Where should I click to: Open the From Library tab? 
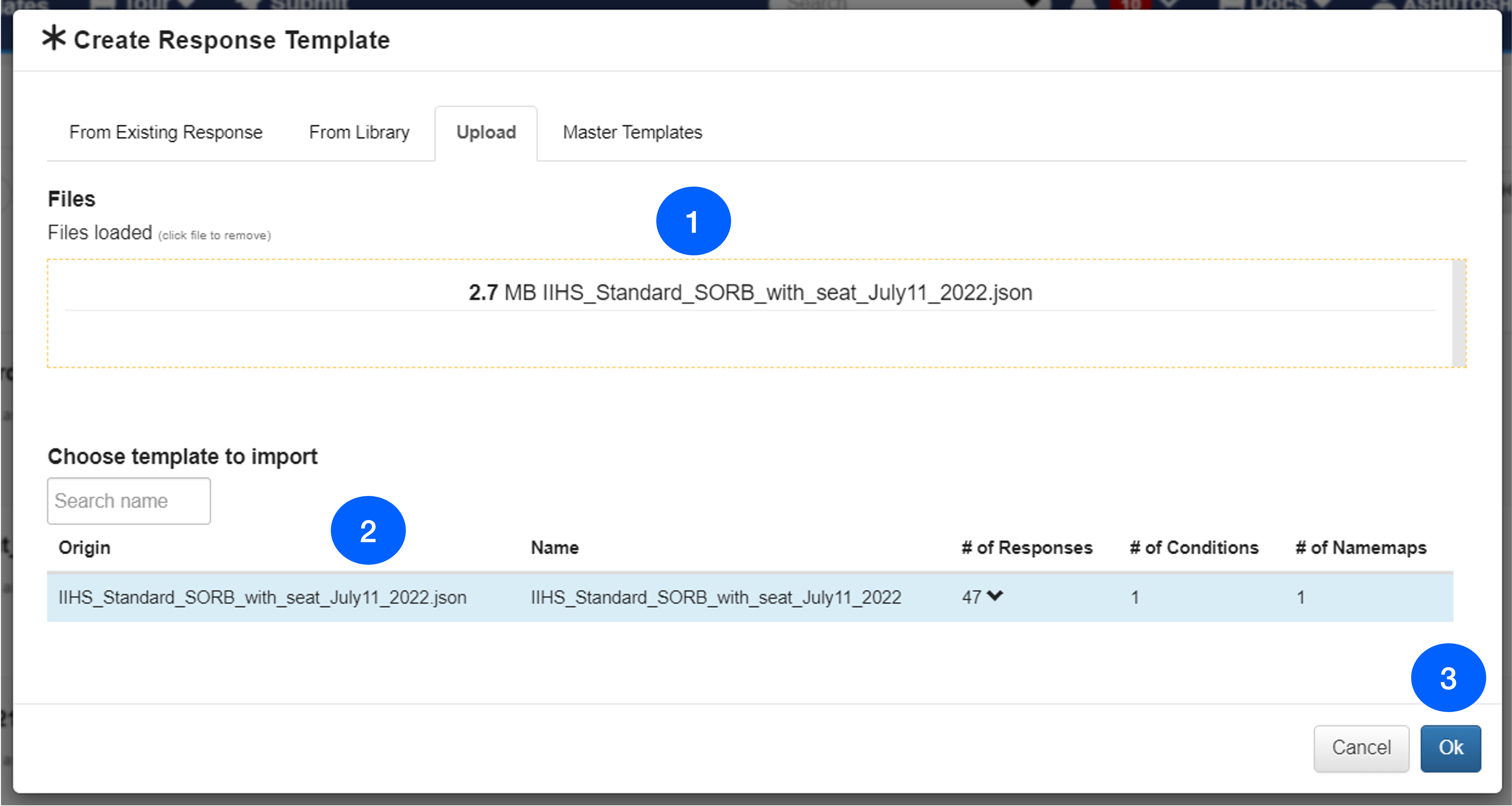pos(359,133)
